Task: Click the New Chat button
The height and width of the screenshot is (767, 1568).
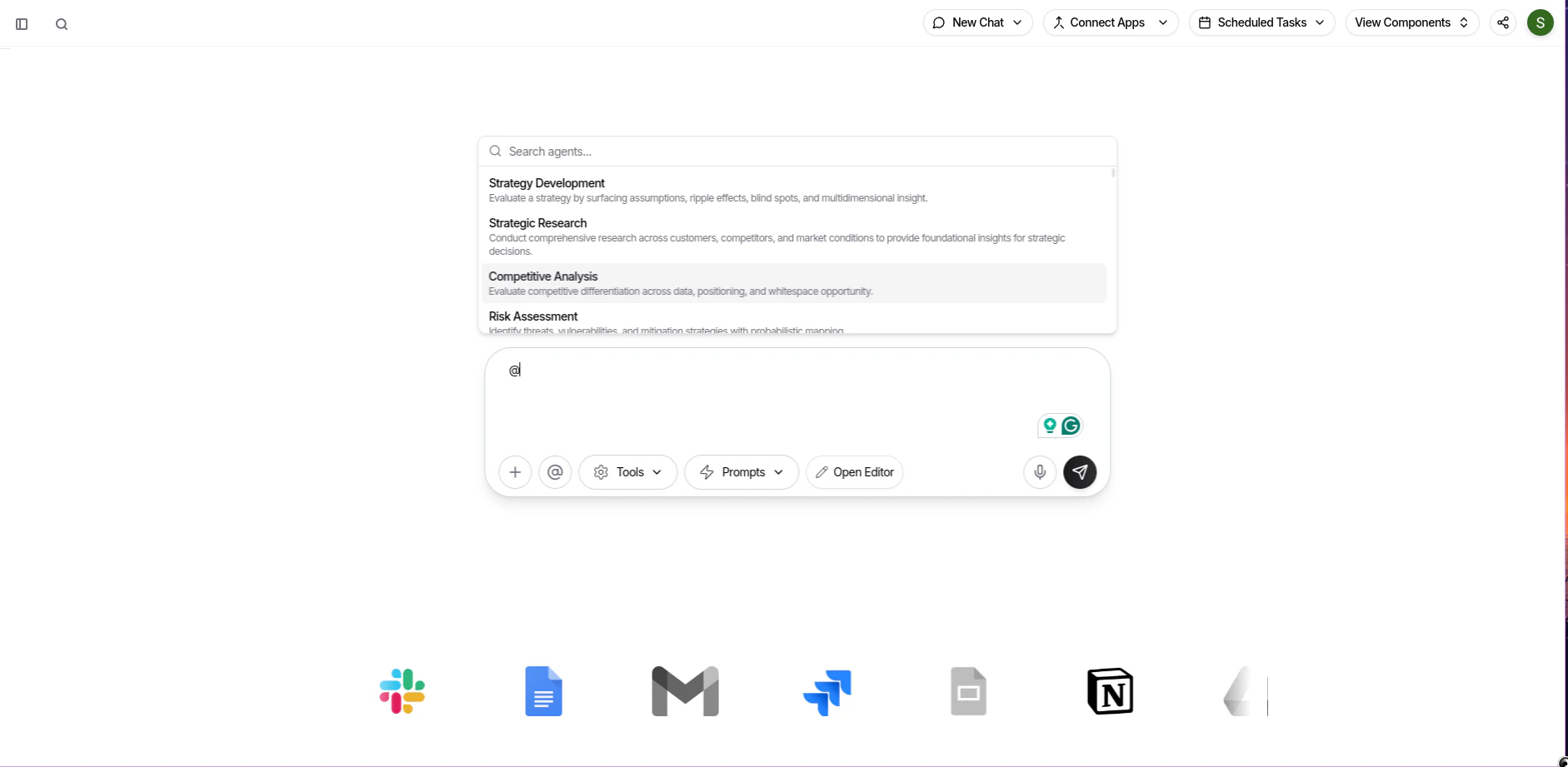Action: (976, 22)
